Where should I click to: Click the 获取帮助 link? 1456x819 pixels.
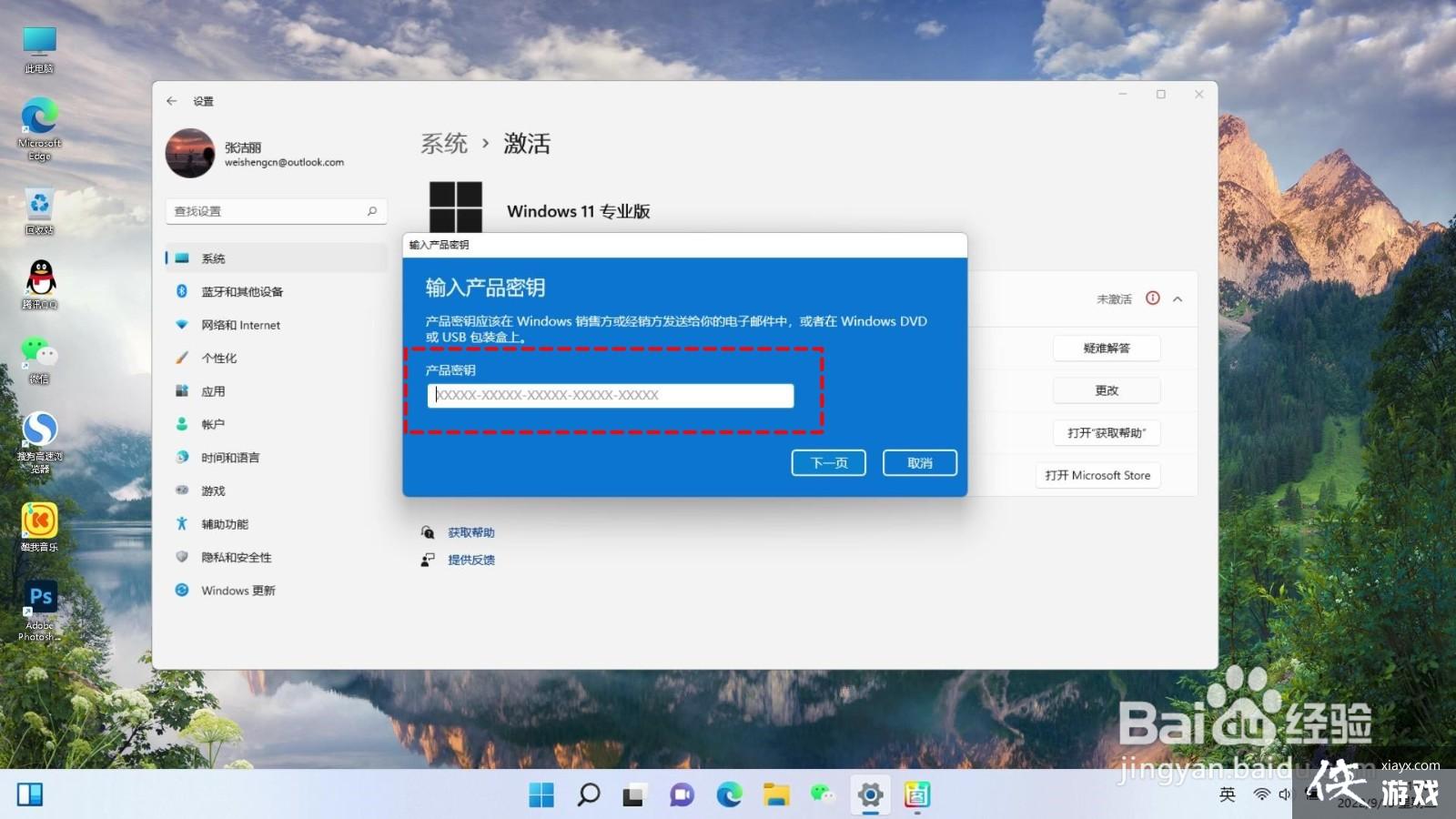471,532
